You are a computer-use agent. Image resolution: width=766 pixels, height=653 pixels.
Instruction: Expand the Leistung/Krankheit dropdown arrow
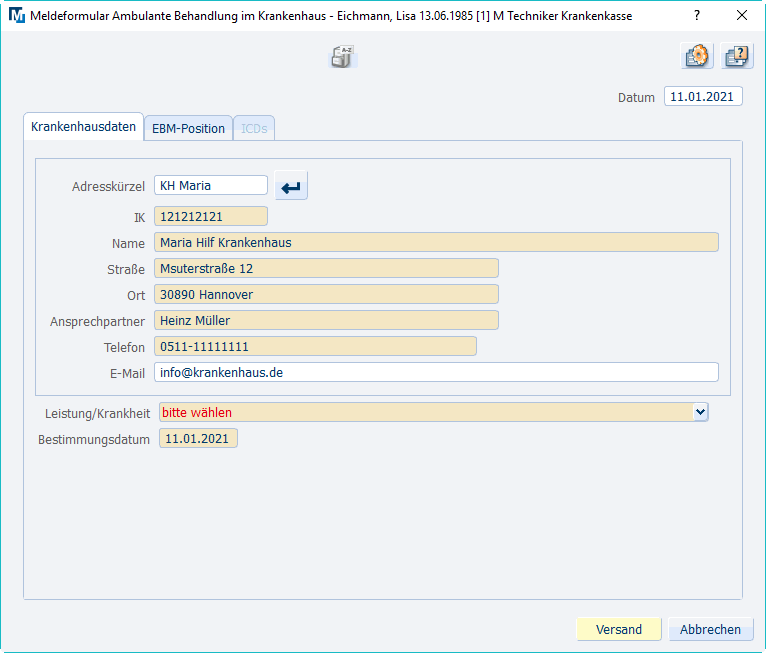[700, 412]
